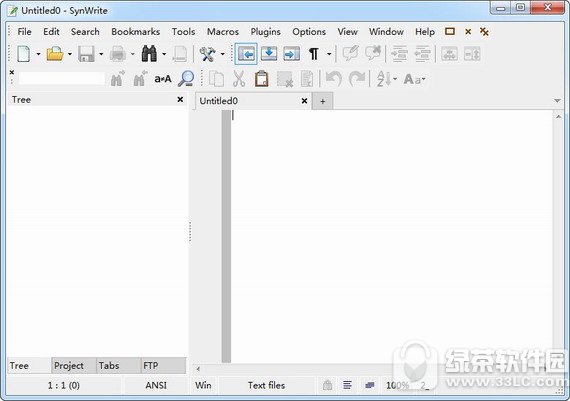The image size is (570, 401).
Task: Click the Paste clipboard icon
Action: pyautogui.click(x=262, y=79)
